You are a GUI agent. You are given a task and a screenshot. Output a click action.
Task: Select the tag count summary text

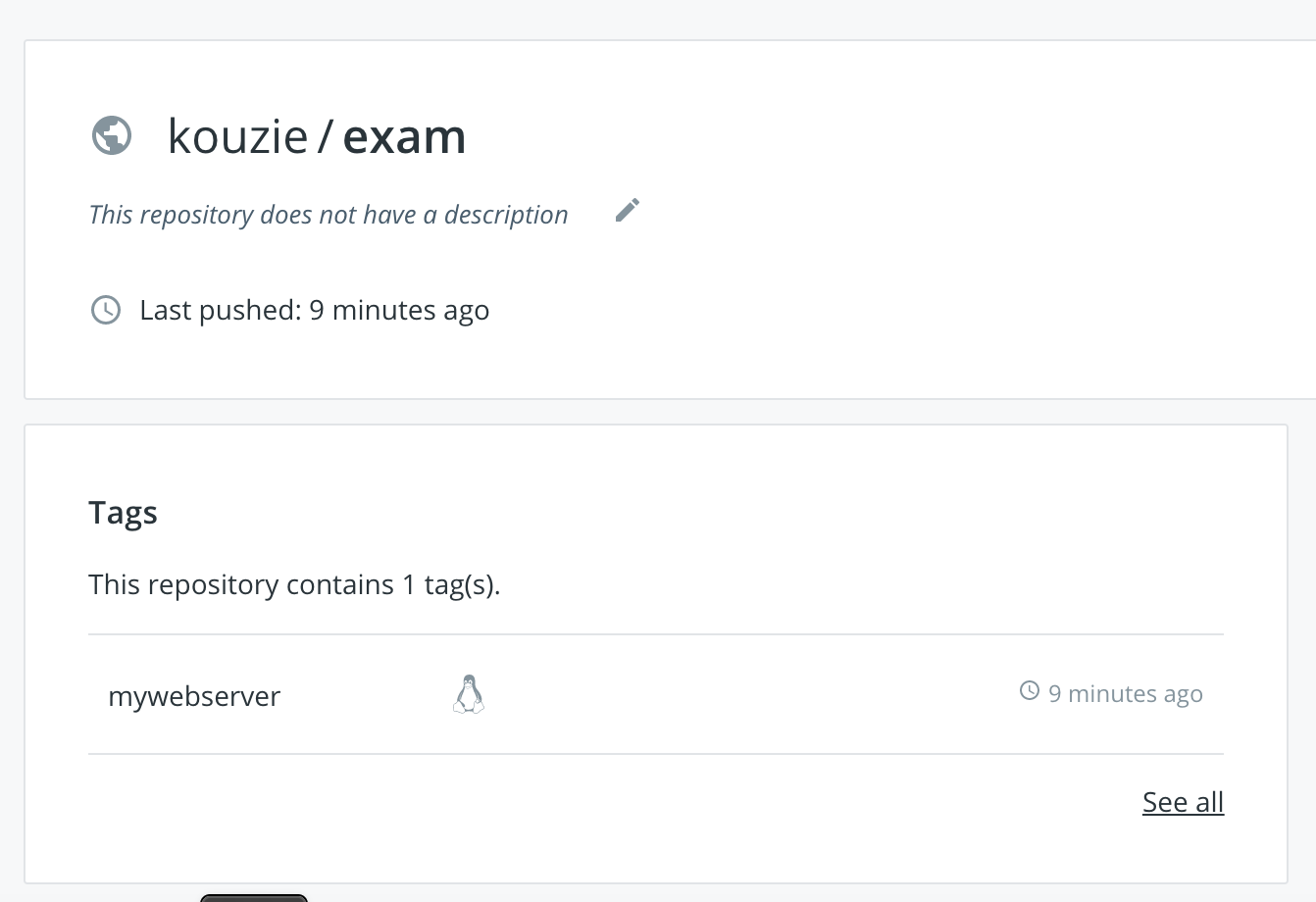(x=294, y=584)
